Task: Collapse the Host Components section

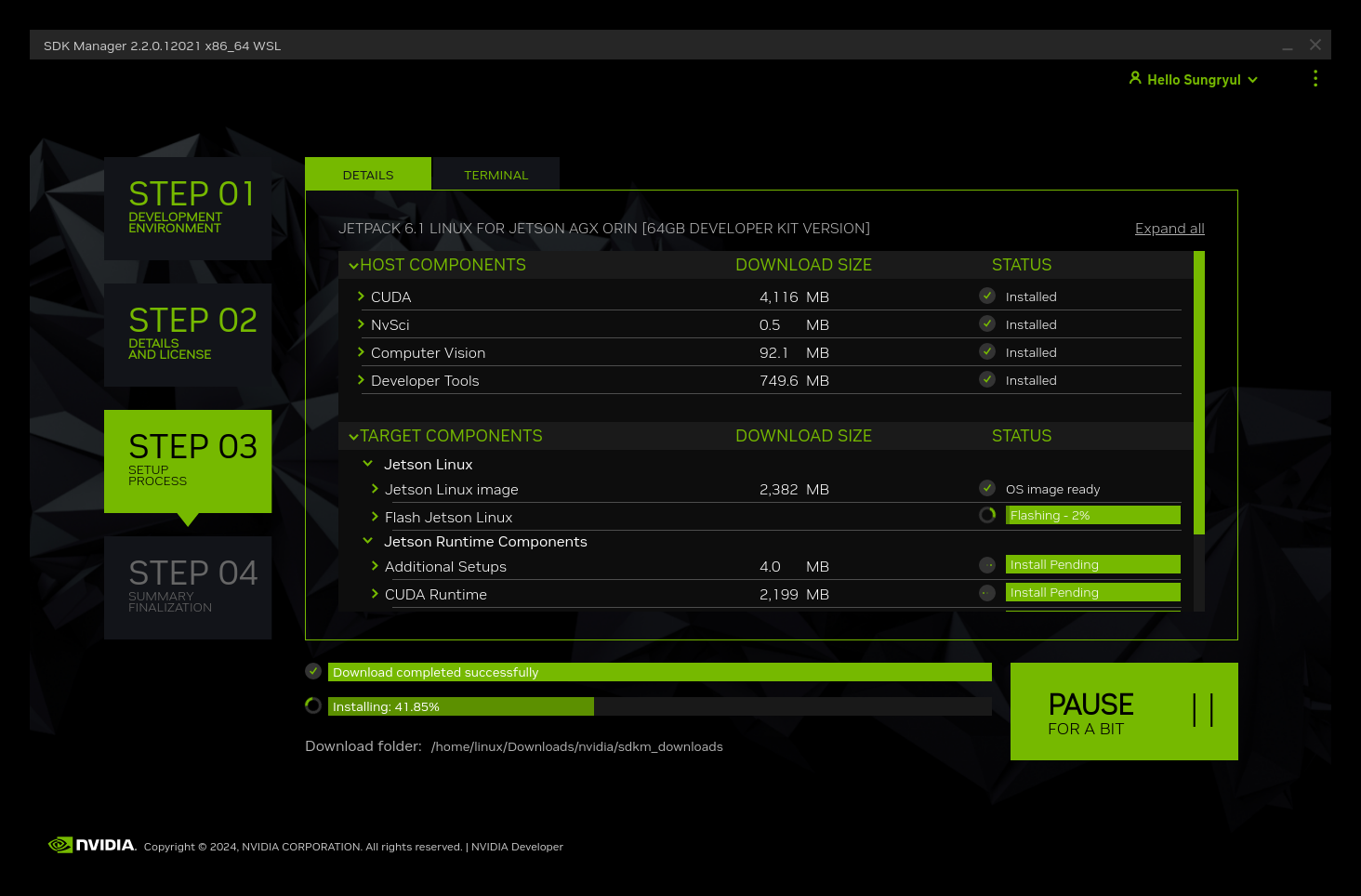Action: pyautogui.click(x=353, y=266)
